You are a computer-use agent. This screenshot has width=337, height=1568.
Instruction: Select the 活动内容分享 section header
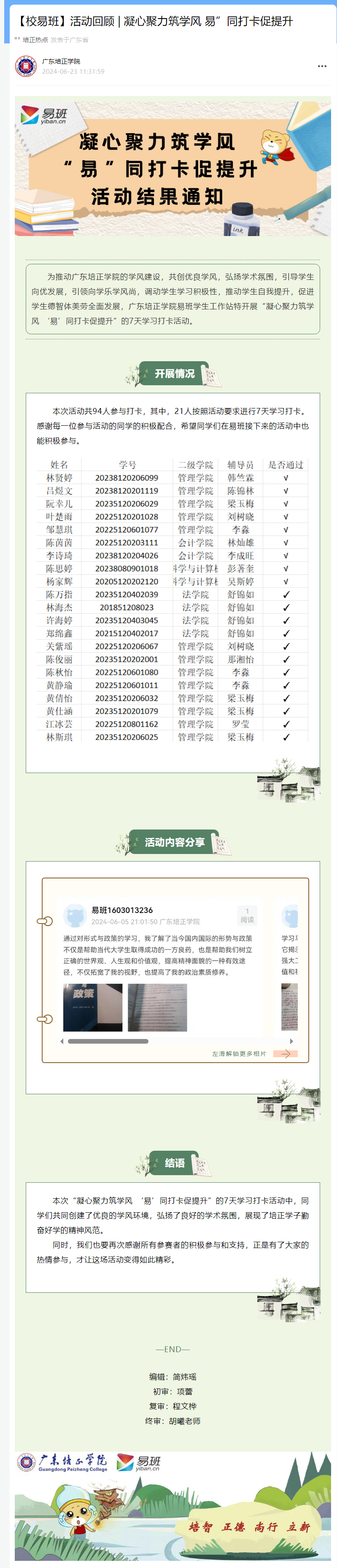[174, 843]
